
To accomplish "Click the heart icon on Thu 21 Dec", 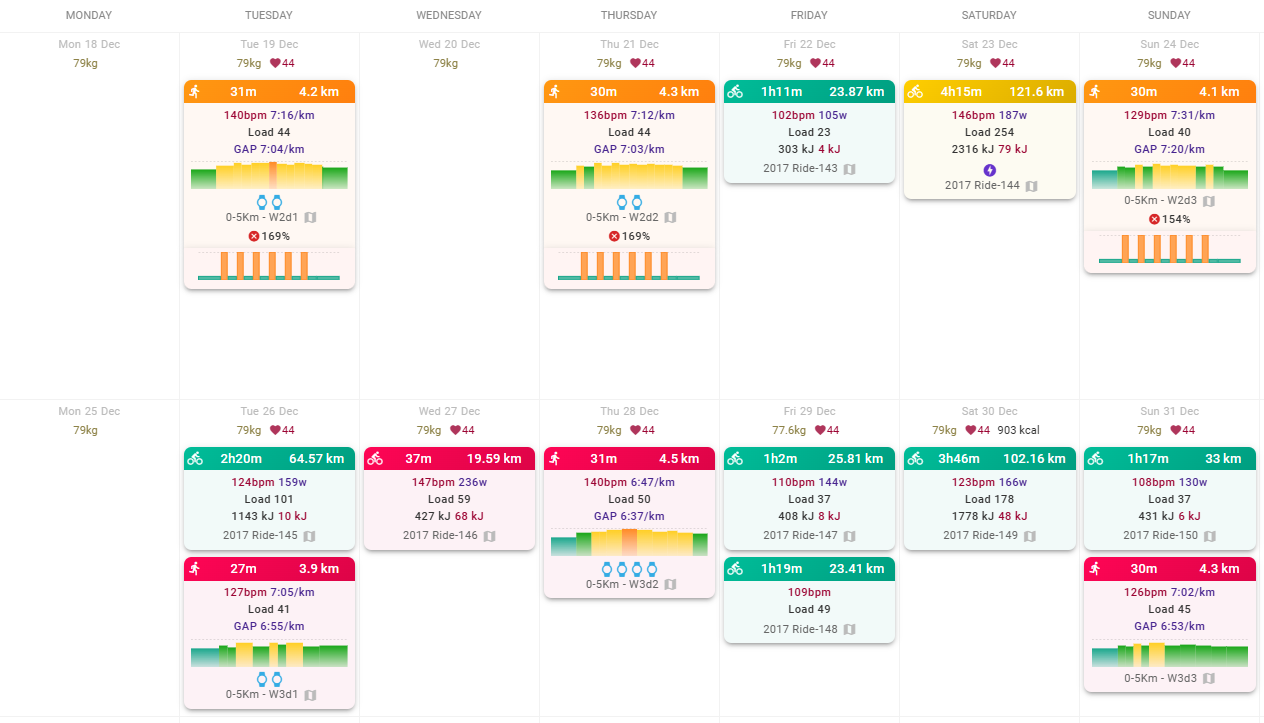I will (636, 63).
